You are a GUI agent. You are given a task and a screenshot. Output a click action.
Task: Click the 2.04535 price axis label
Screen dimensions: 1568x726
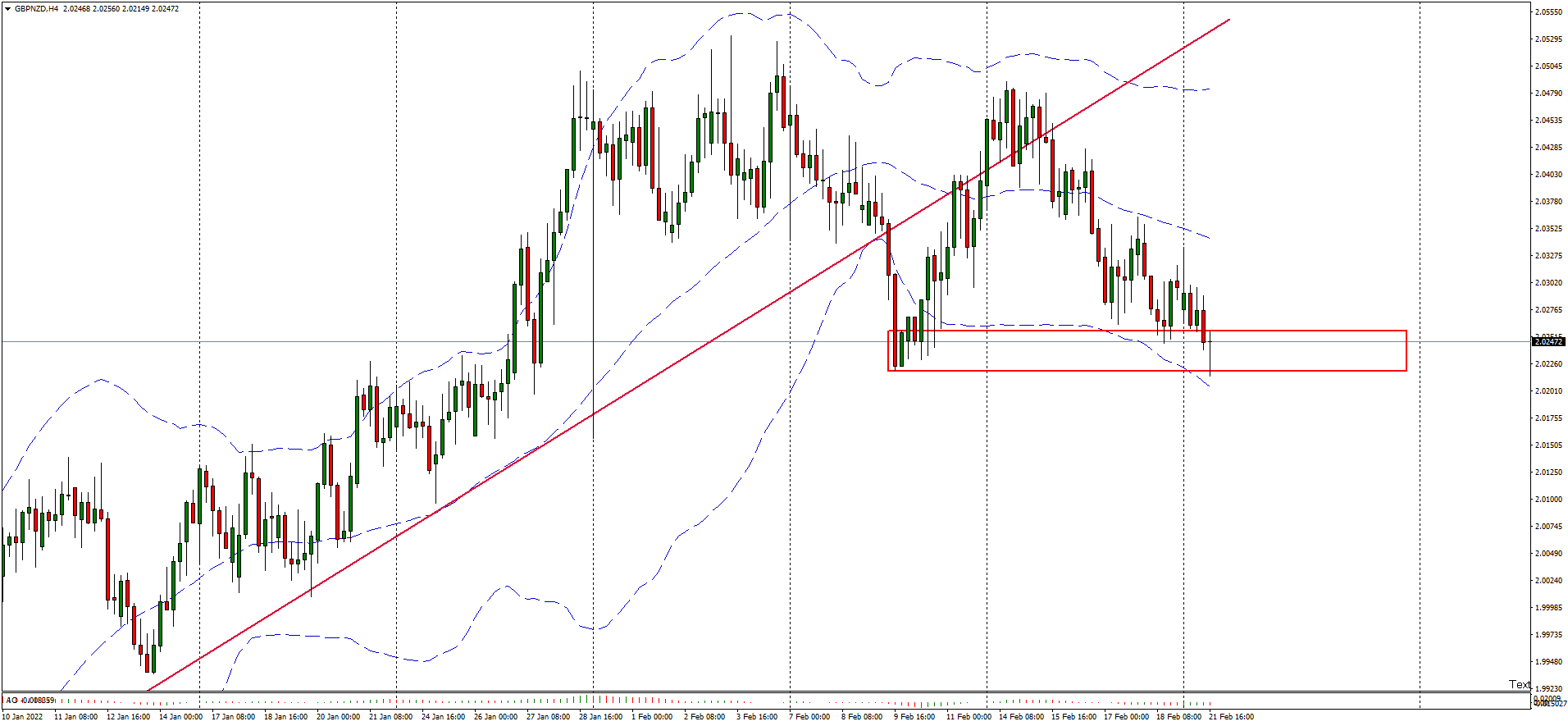coord(1547,121)
